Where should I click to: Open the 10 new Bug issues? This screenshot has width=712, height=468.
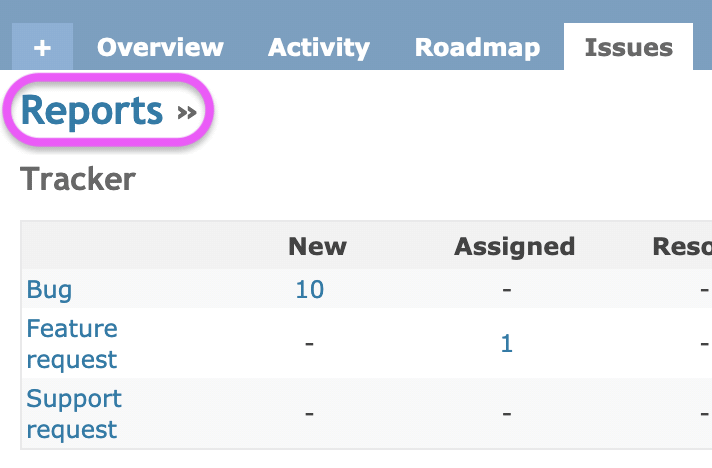click(x=310, y=290)
